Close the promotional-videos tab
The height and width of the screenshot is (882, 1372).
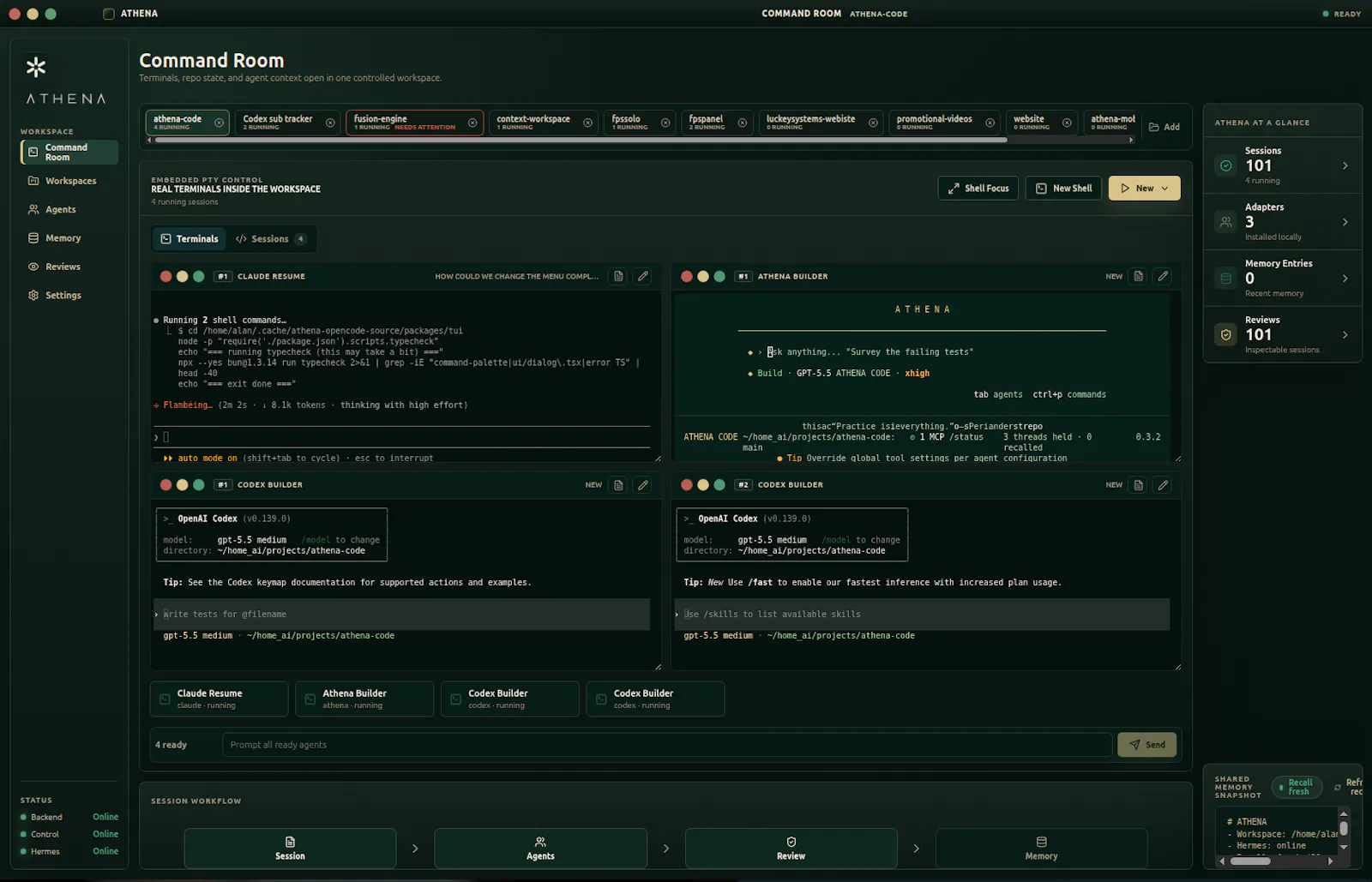(x=990, y=123)
